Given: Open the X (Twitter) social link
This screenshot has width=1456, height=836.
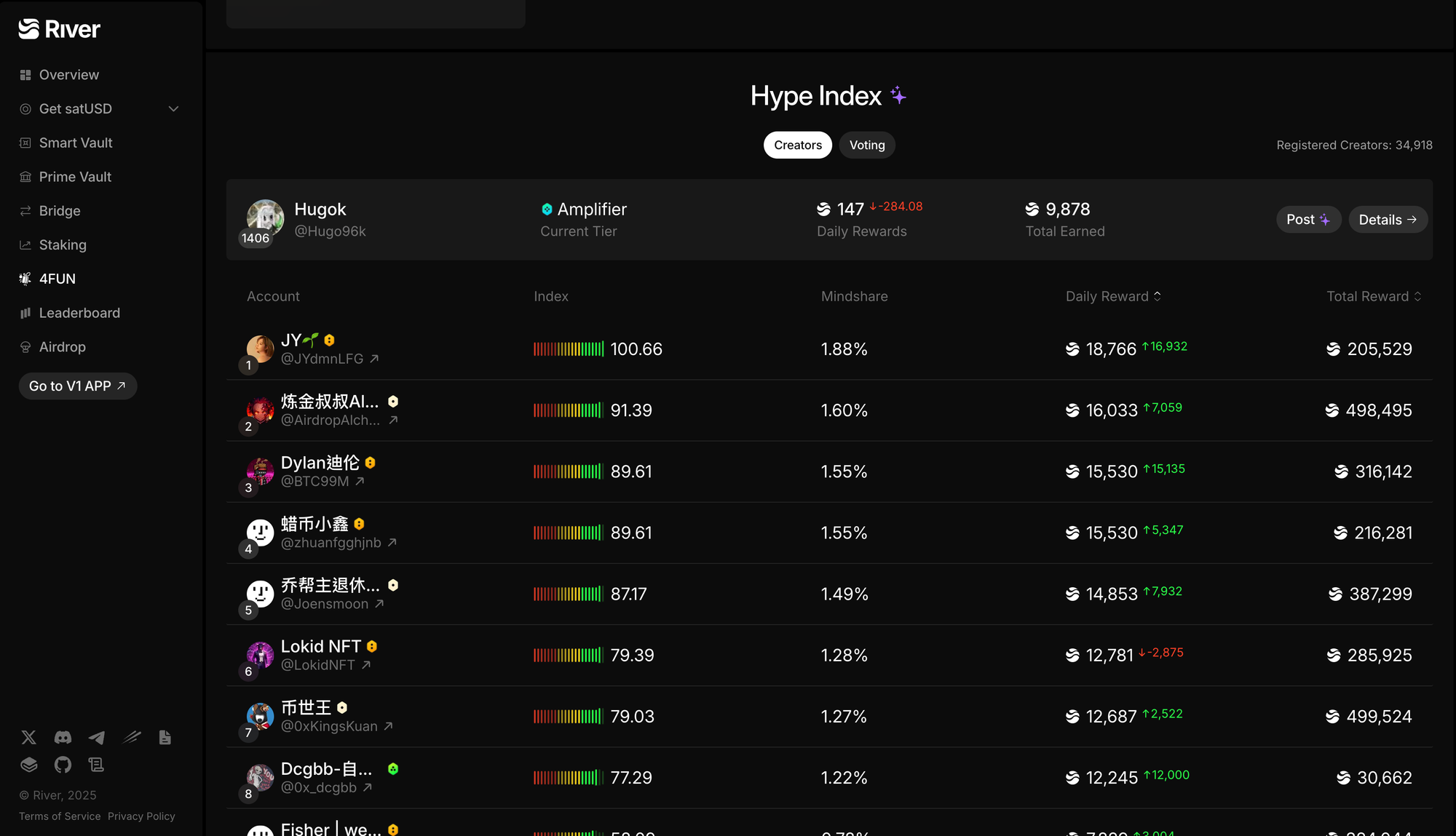Looking at the screenshot, I should [x=28, y=738].
